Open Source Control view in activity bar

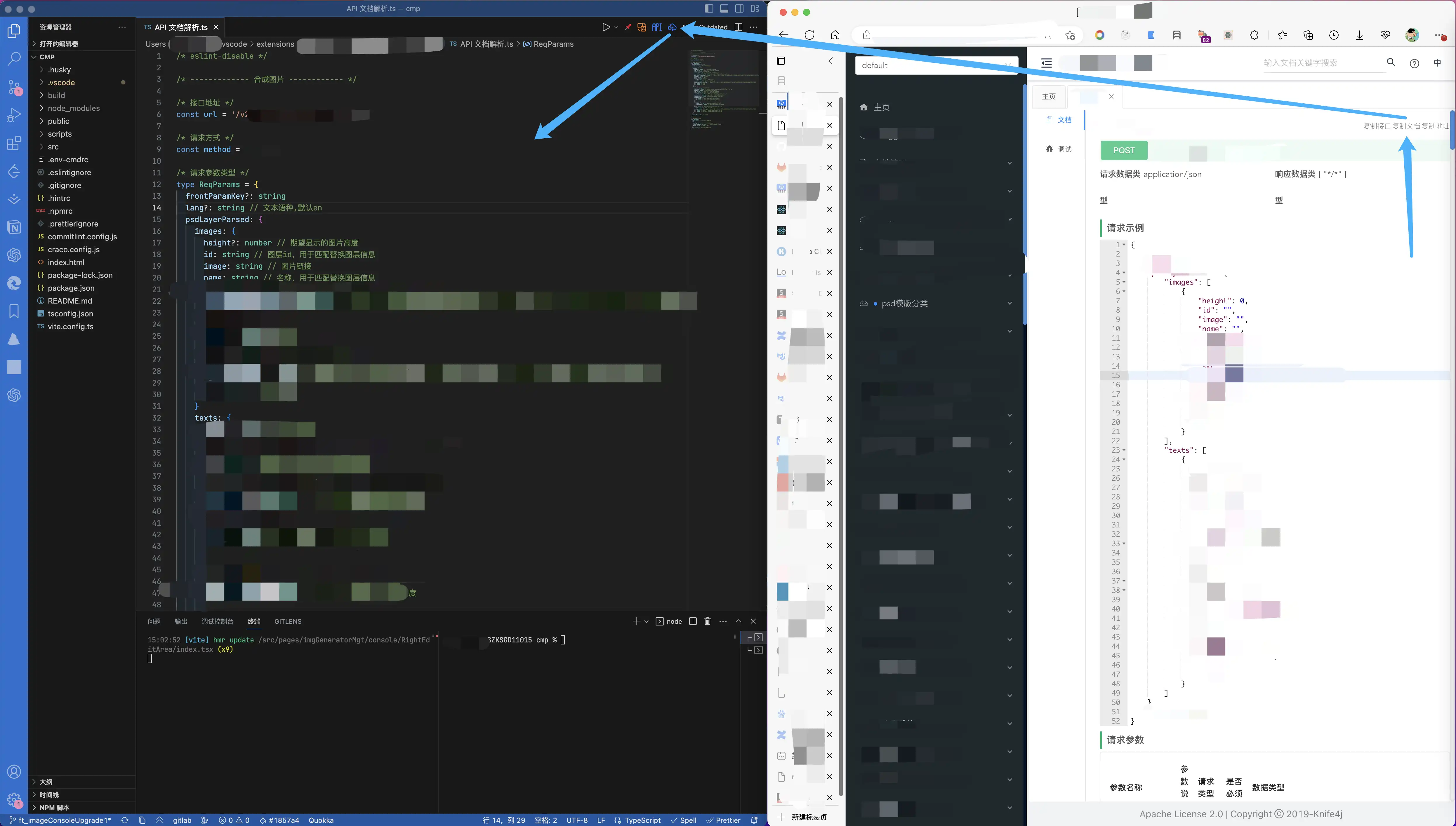click(x=14, y=87)
